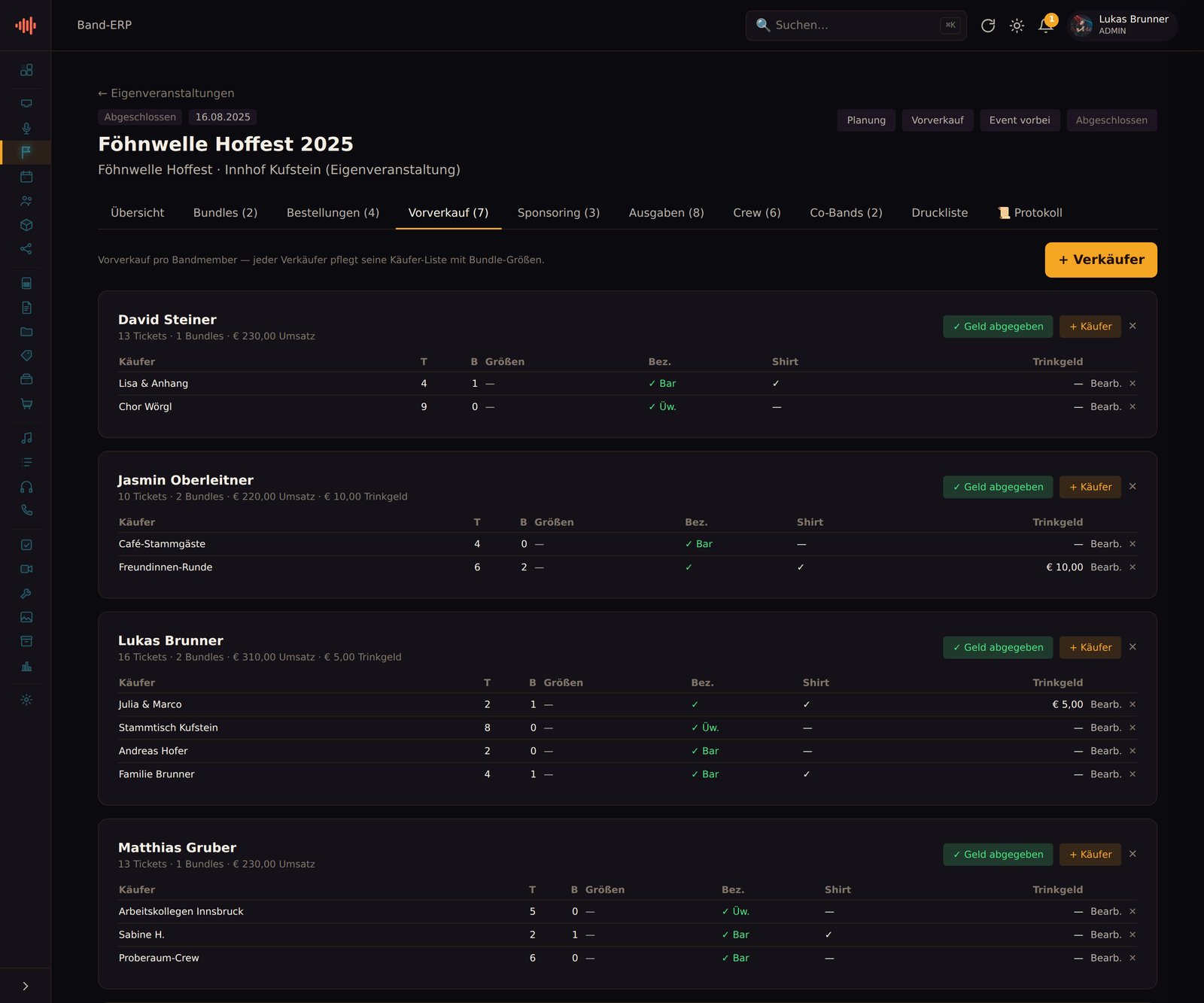This screenshot has width=1204, height=1003.
Task: Open the share nodes icon in sidebar
Action: click(26, 248)
